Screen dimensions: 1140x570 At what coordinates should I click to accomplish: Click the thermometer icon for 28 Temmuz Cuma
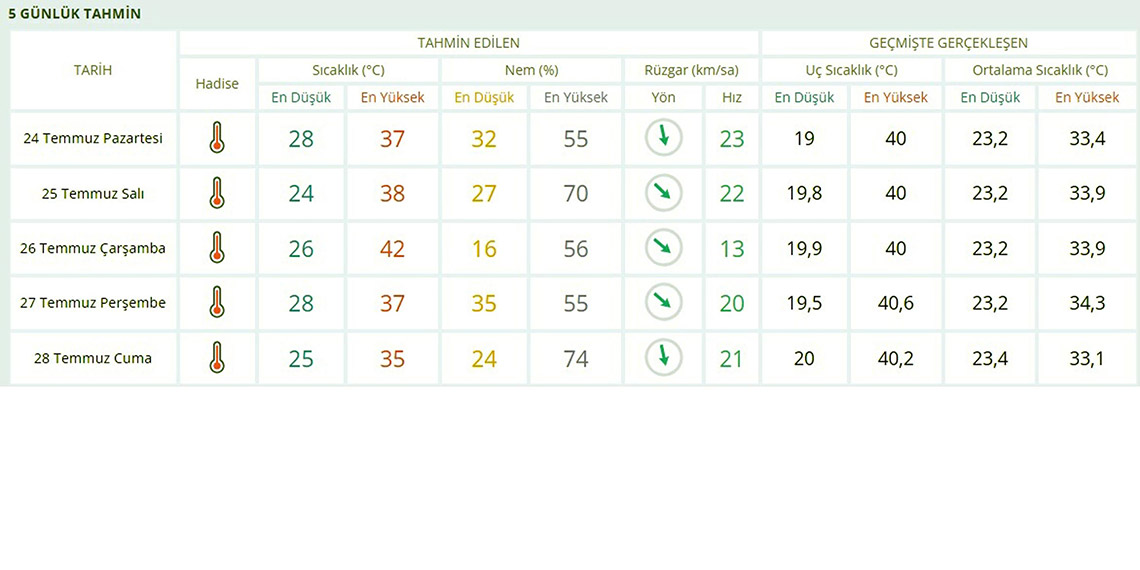point(217,358)
